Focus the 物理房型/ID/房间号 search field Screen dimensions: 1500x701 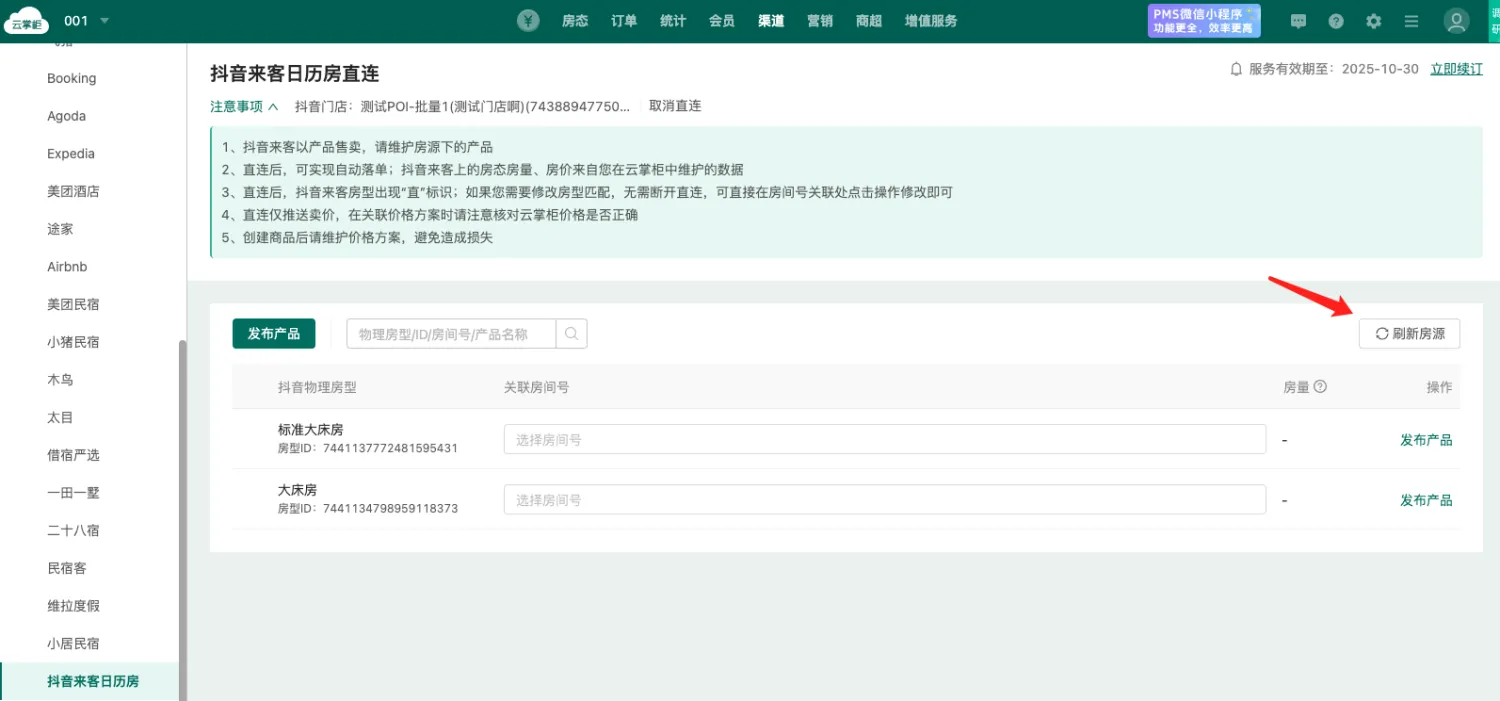451,334
